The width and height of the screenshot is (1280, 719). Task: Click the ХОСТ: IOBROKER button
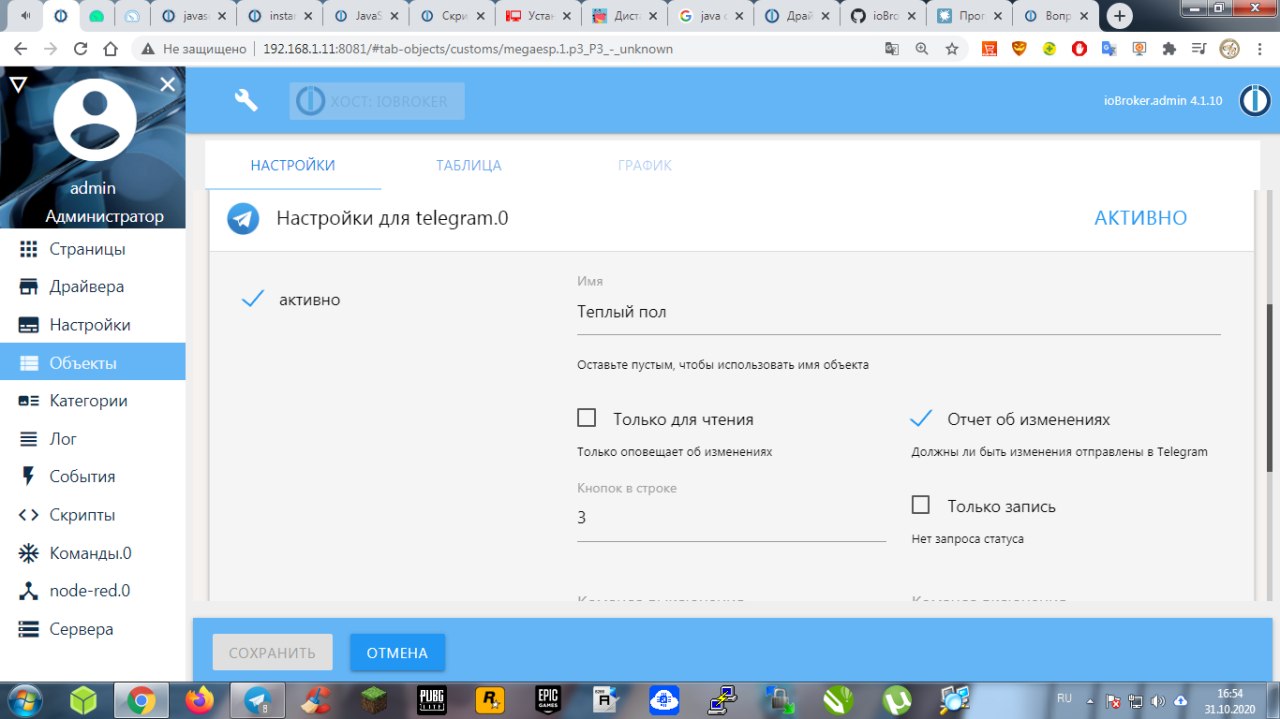pos(377,101)
